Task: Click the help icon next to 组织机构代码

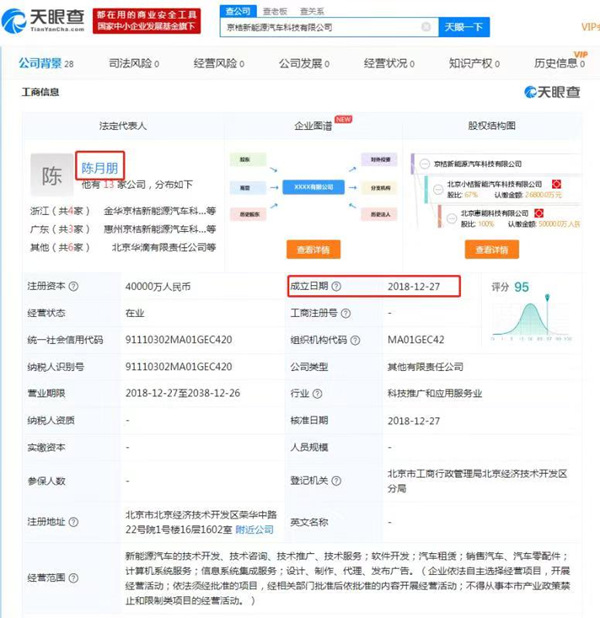Action: [355, 340]
